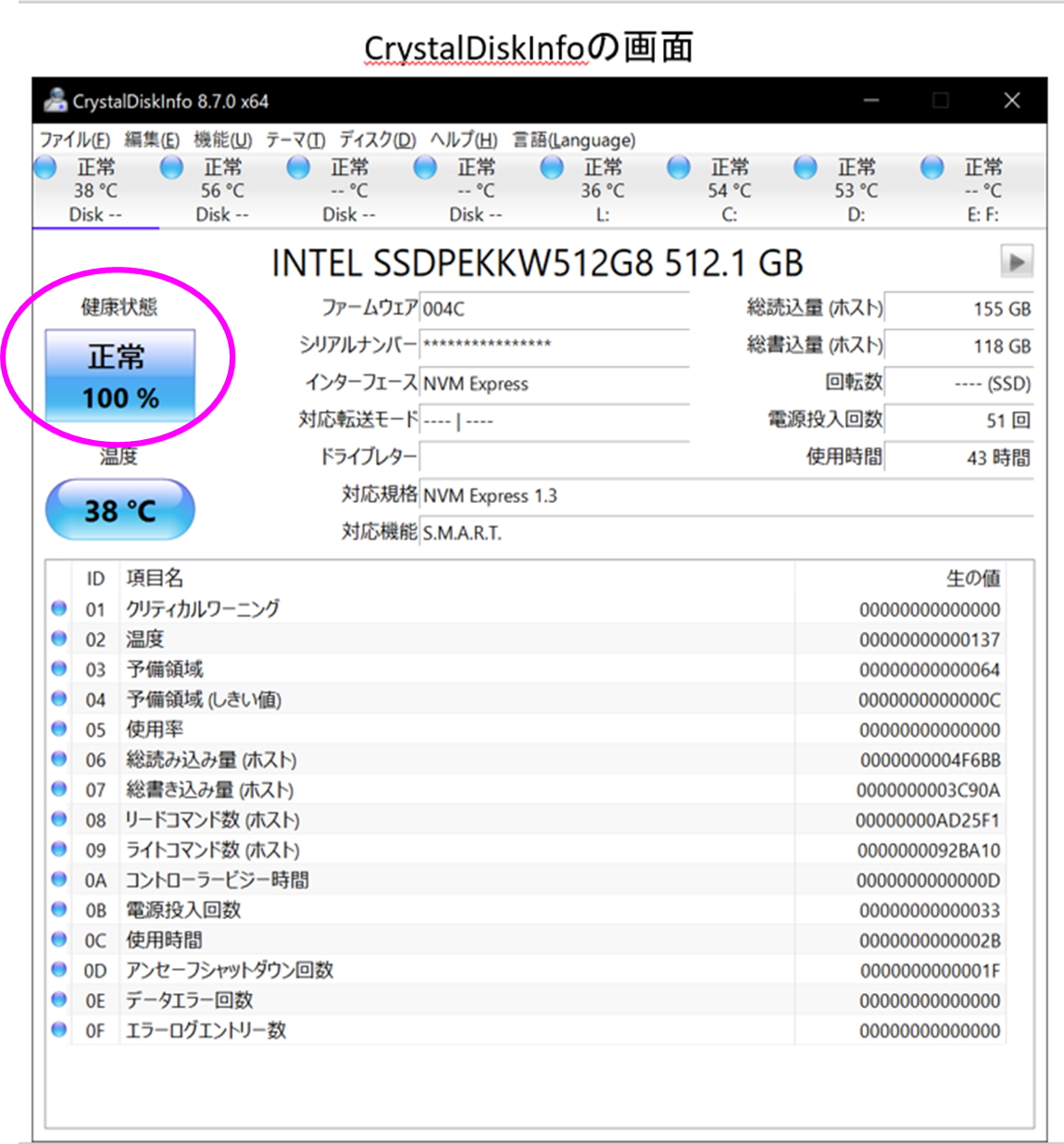This screenshot has height=1144, width=1064.
Task: Switch to disk D: at 53 °C
Action: point(857,191)
